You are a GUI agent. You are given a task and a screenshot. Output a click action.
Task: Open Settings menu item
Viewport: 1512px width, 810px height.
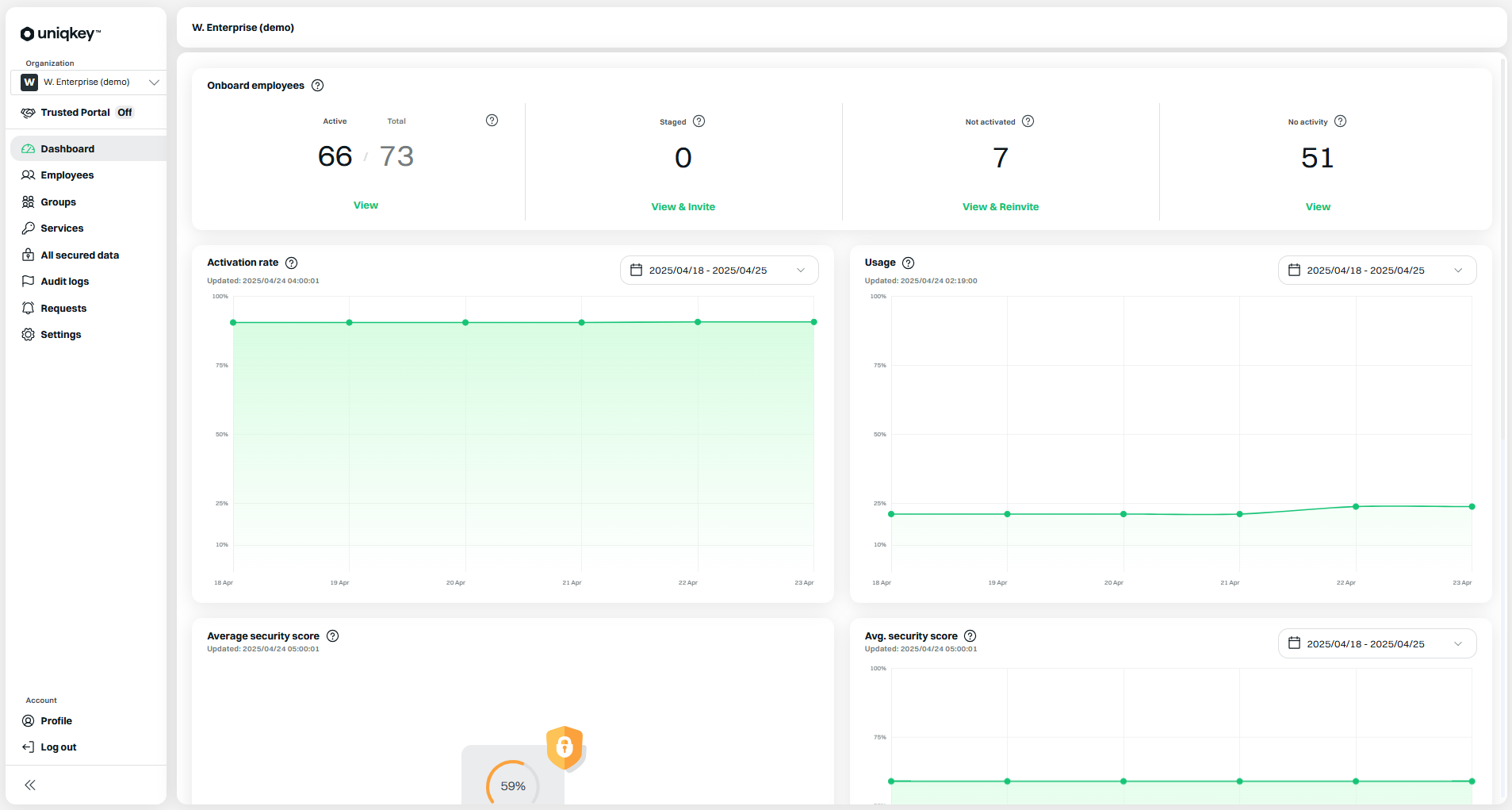(x=89, y=335)
